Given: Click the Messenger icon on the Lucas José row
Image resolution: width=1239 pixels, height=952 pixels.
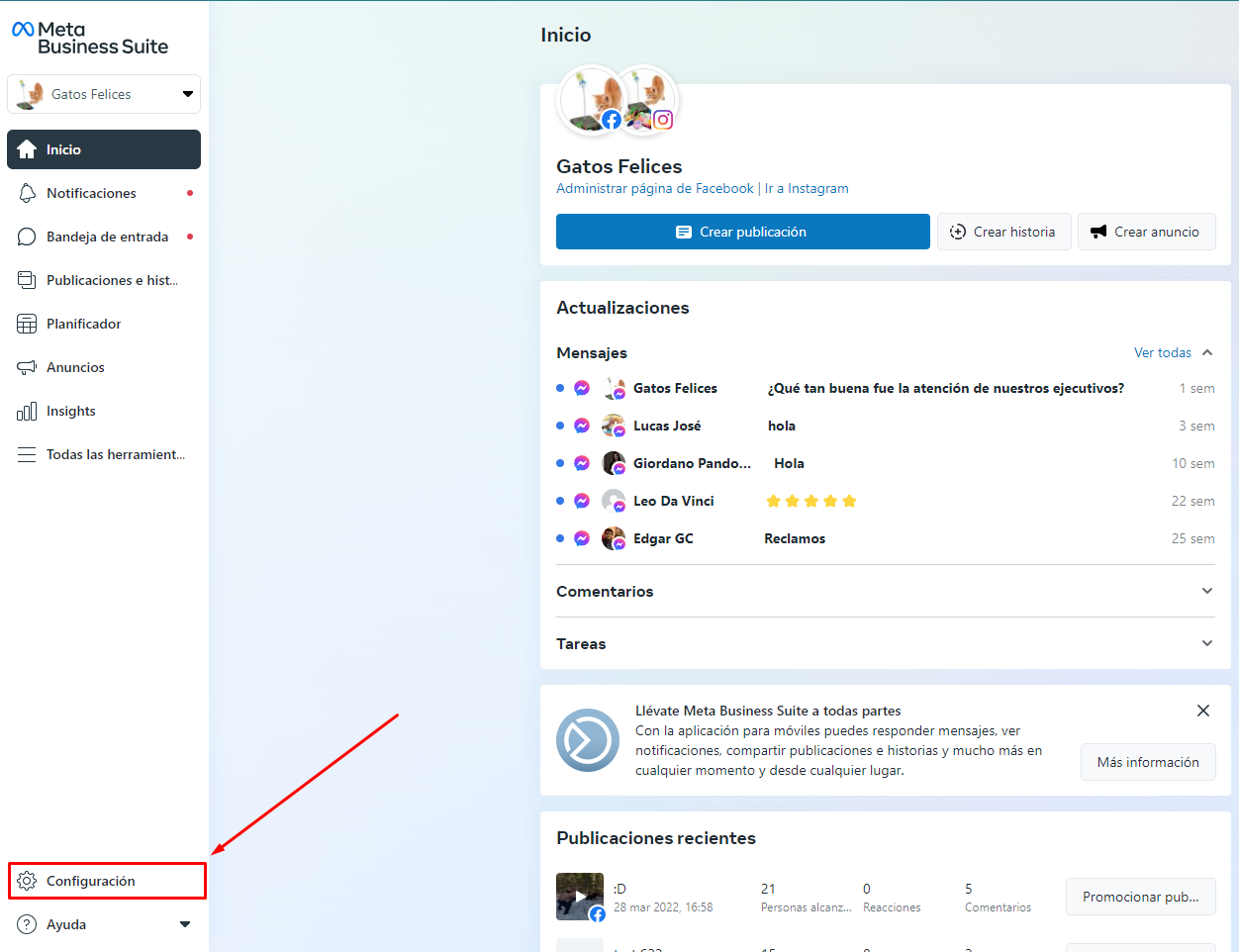Looking at the screenshot, I should point(582,426).
